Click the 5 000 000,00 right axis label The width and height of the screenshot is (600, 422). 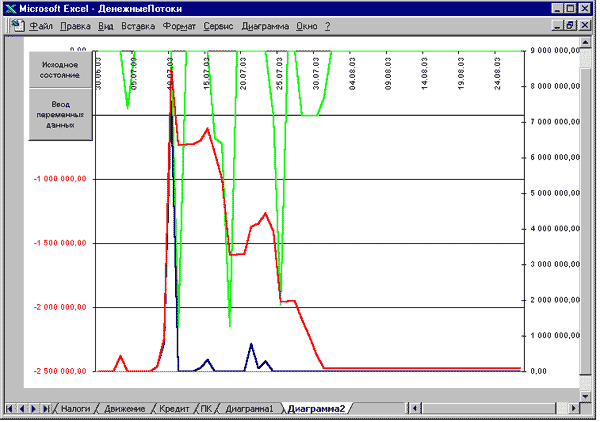pyautogui.click(x=555, y=193)
